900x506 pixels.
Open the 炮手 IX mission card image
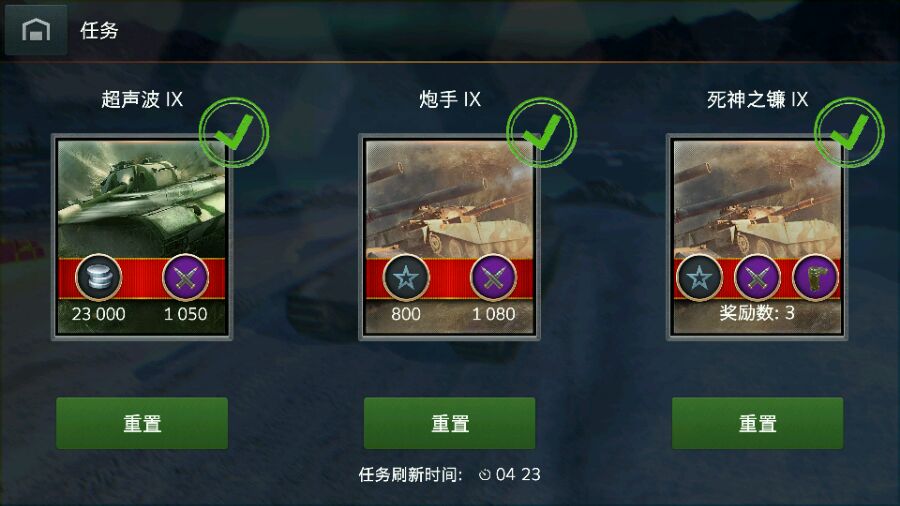[x=449, y=237]
